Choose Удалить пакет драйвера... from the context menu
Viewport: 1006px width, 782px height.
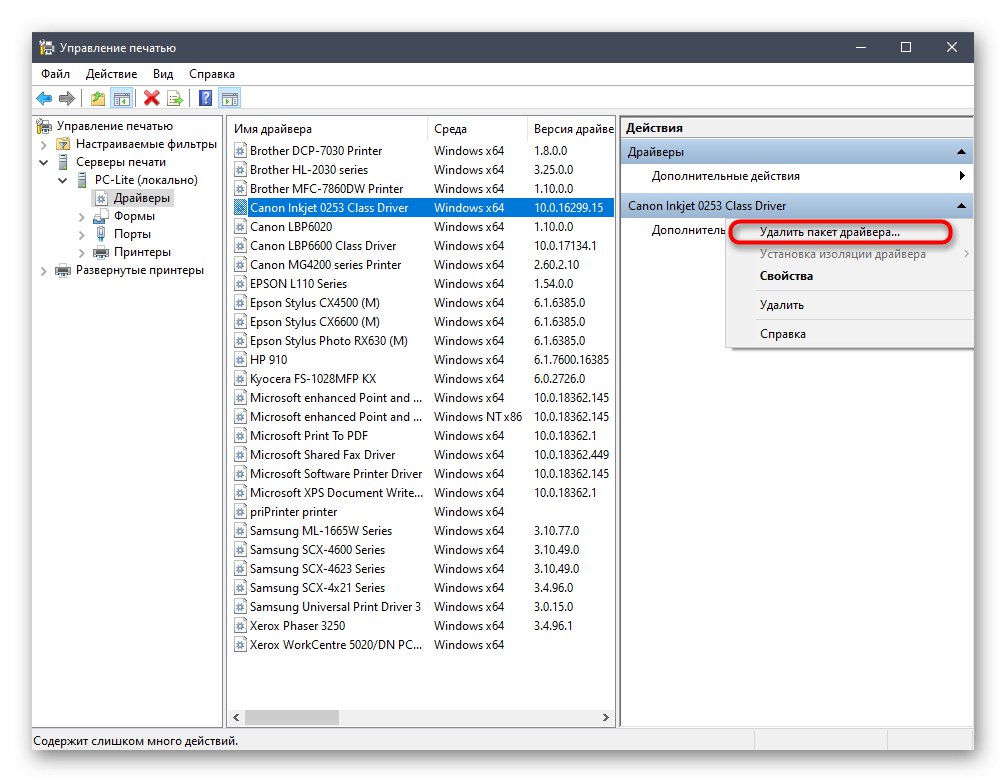(840, 232)
